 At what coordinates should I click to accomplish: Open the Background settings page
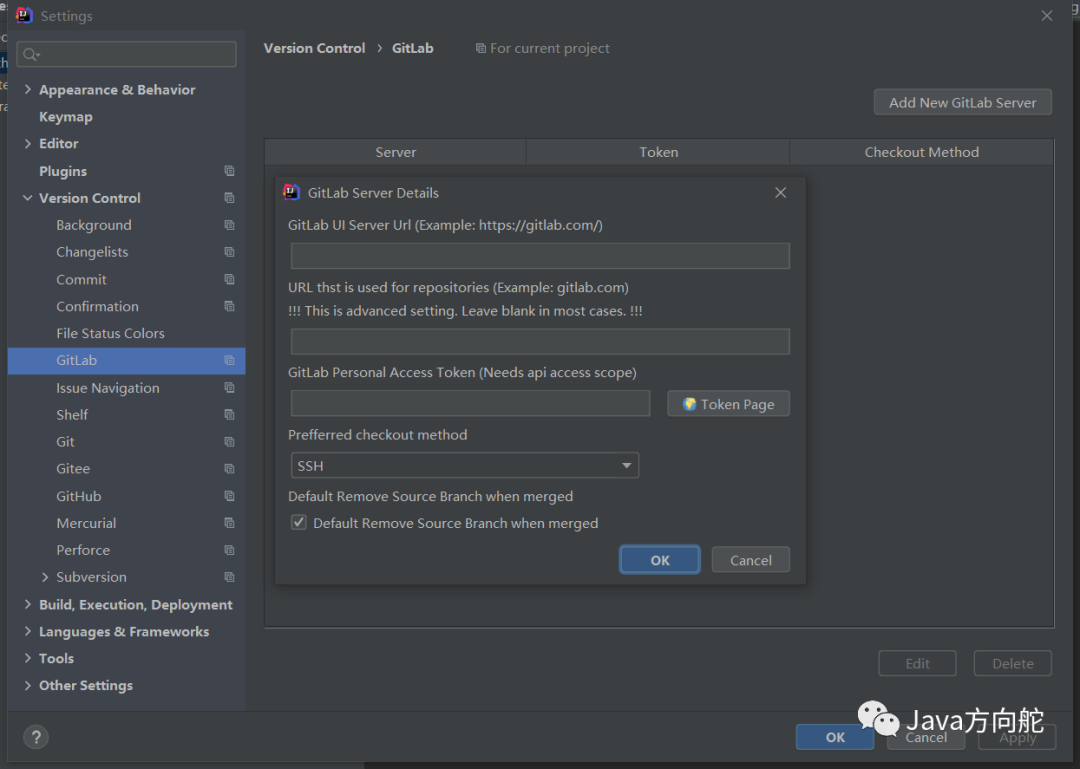pos(94,225)
